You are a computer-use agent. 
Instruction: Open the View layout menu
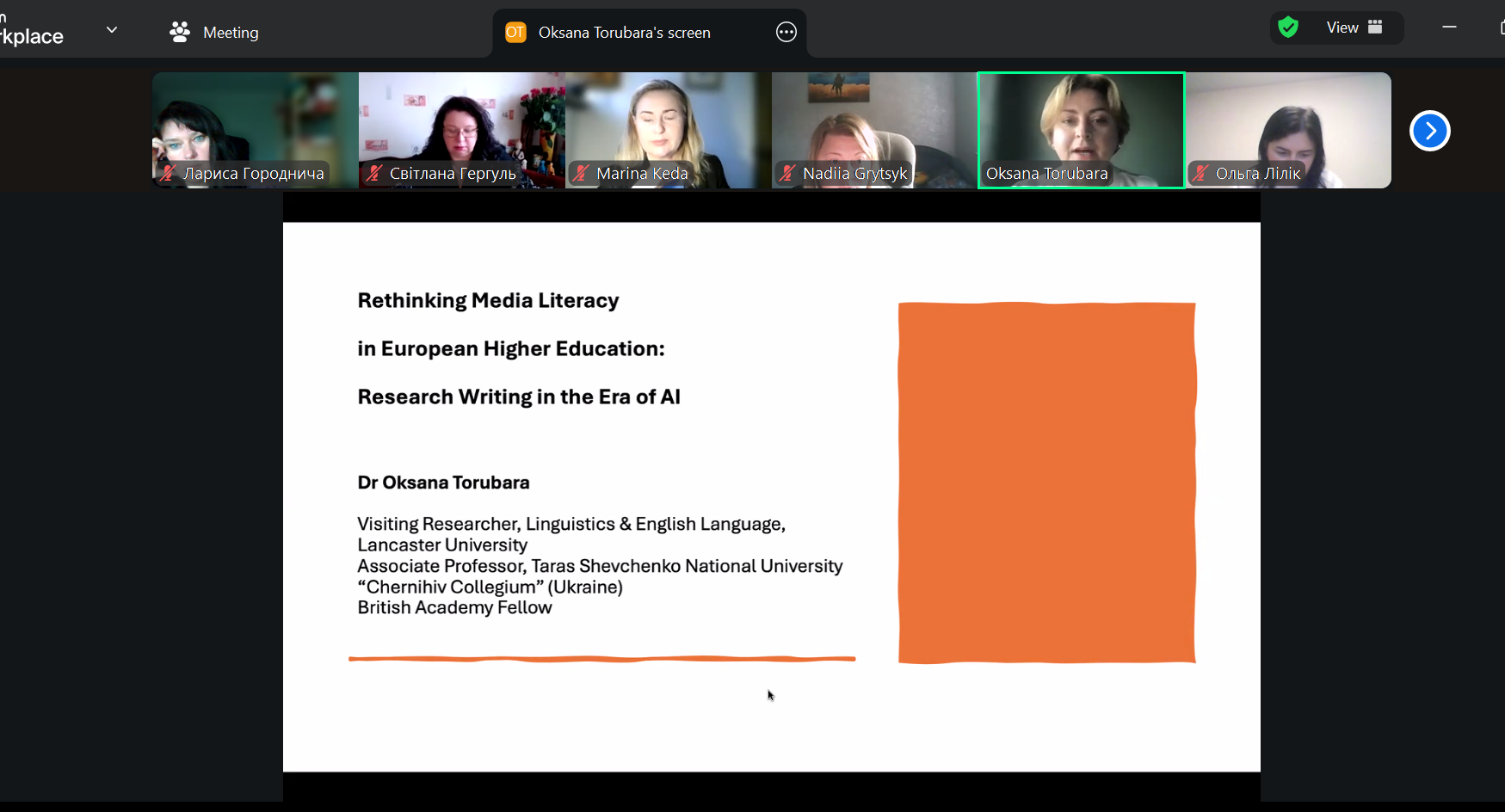[x=1354, y=28]
